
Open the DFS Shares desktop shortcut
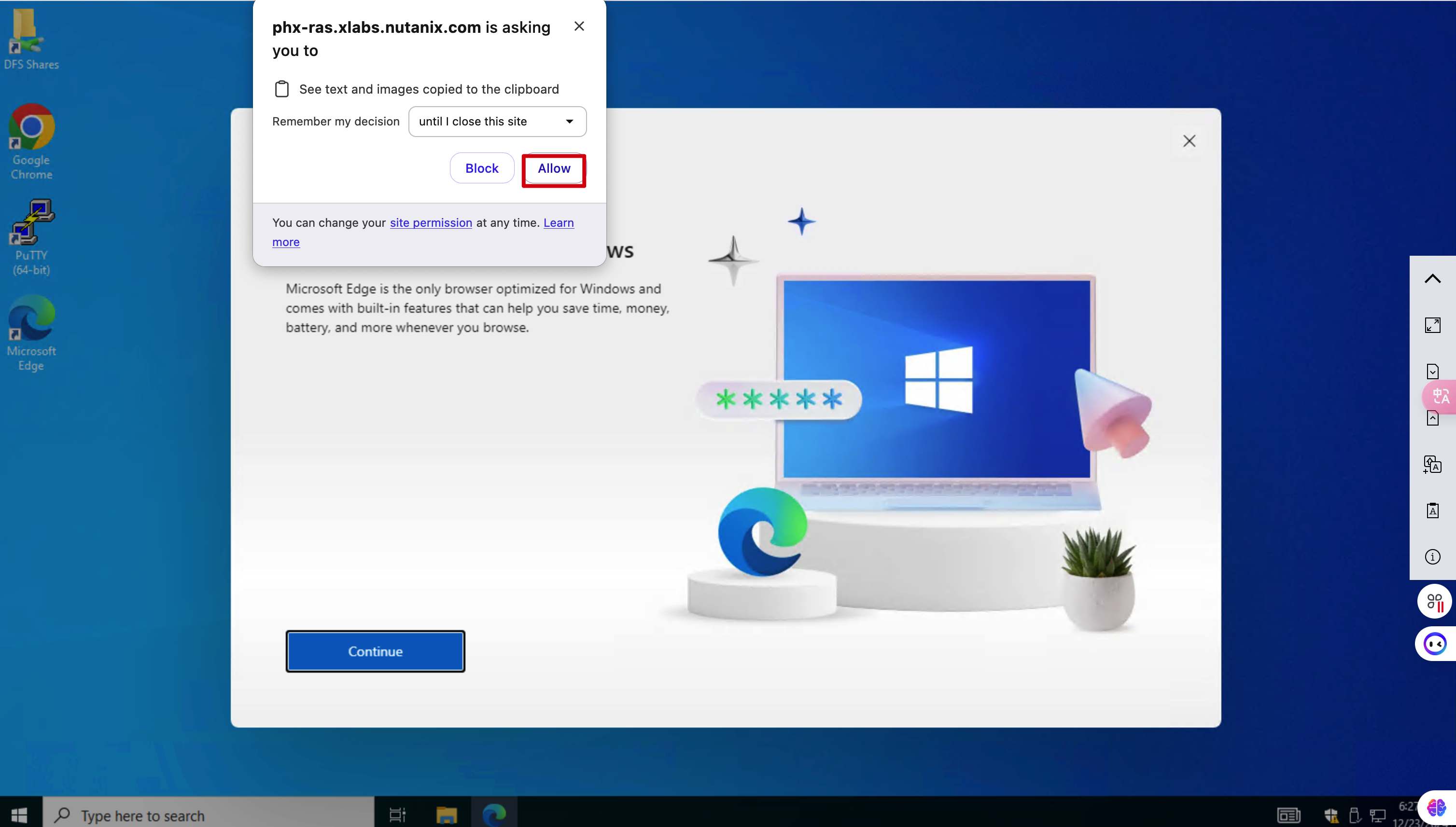pyautogui.click(x=31, y=39)
